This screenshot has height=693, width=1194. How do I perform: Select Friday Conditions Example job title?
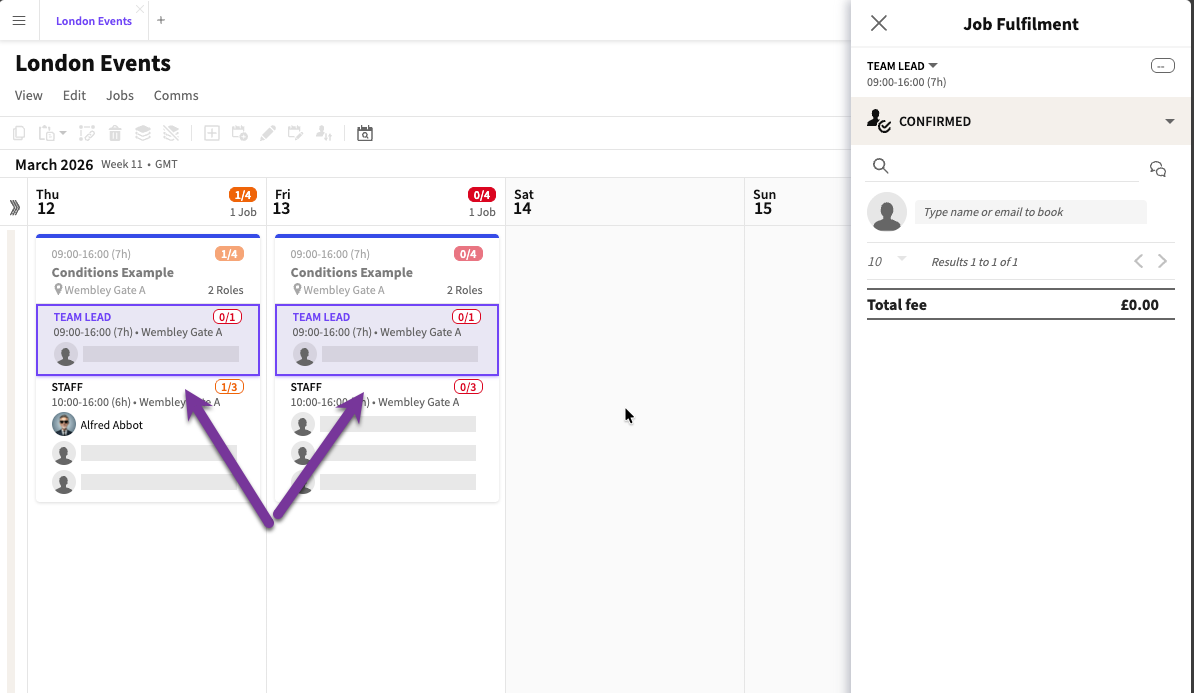(352, 272)
